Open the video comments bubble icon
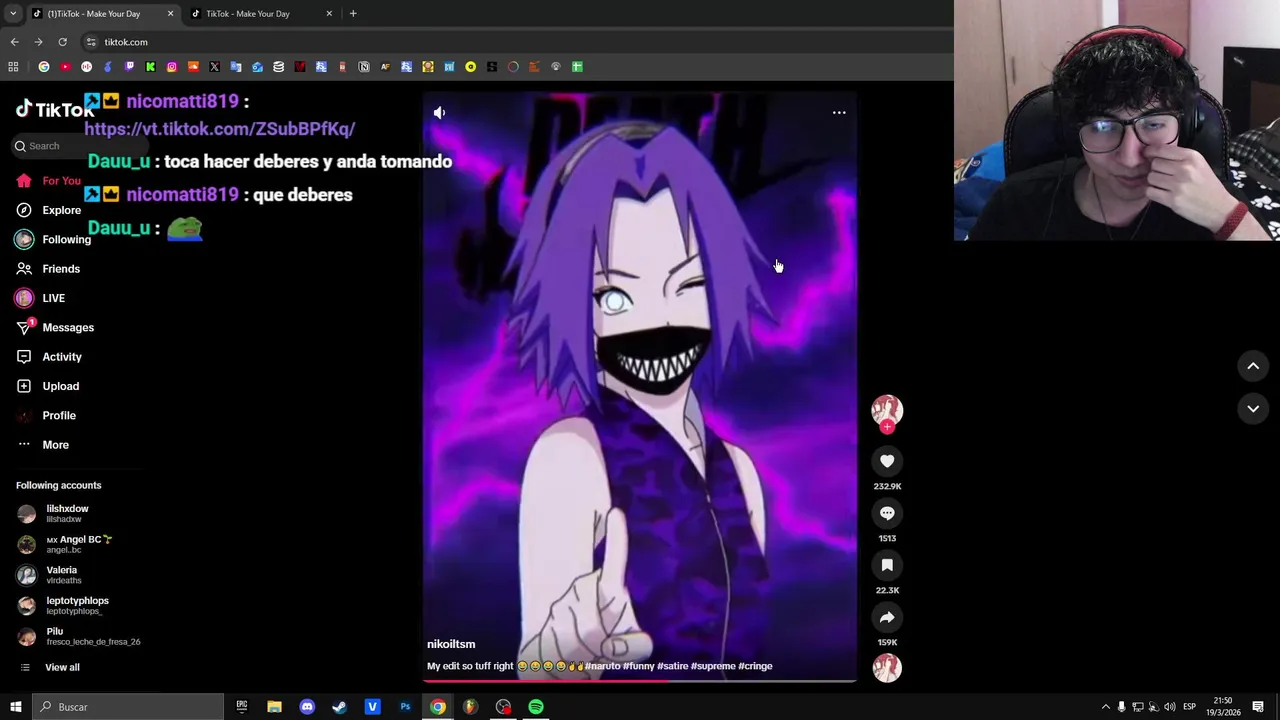The height and width of the screenshot is (720, 1280). 887,513
